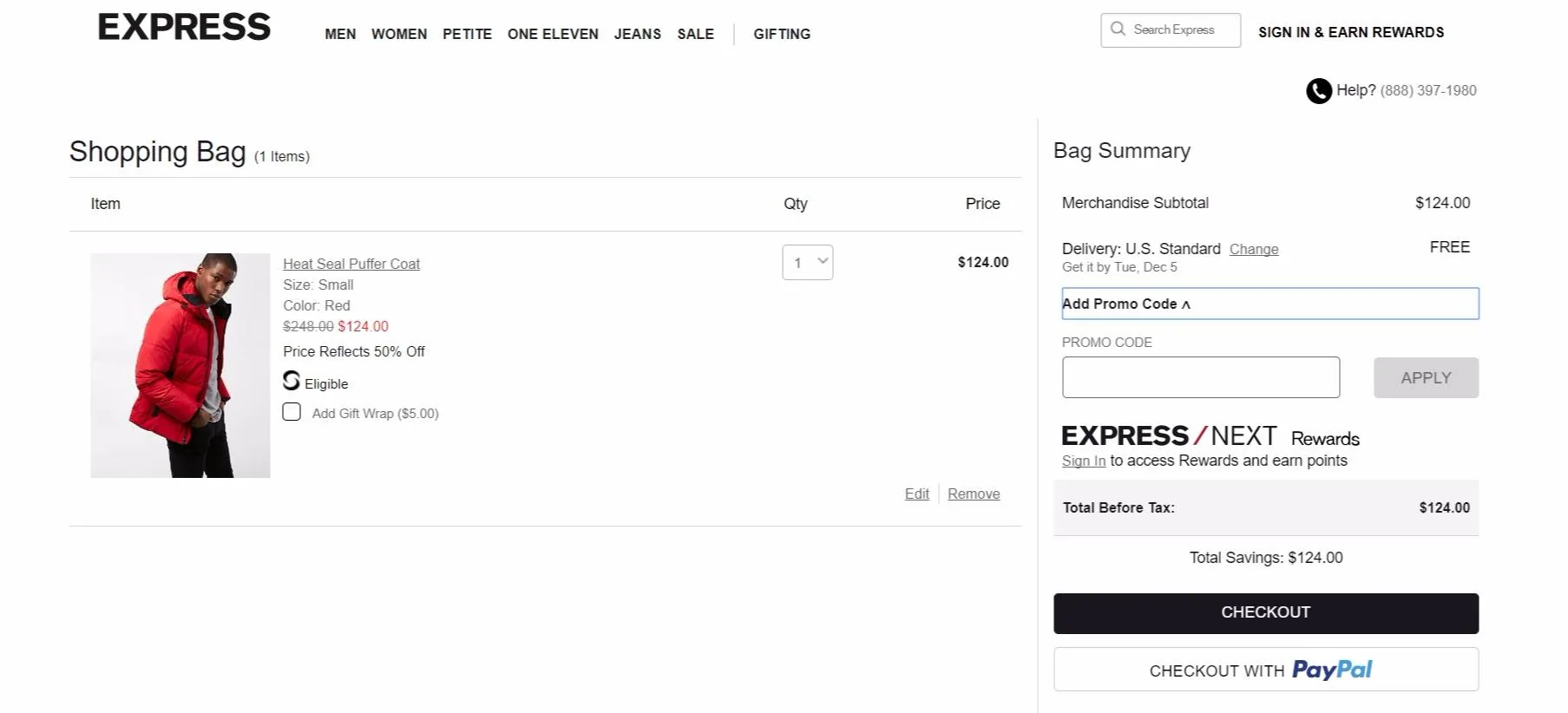Click the Express logo
The height and width of the screenshot is (713, 1568).
[x=184, y=28]
